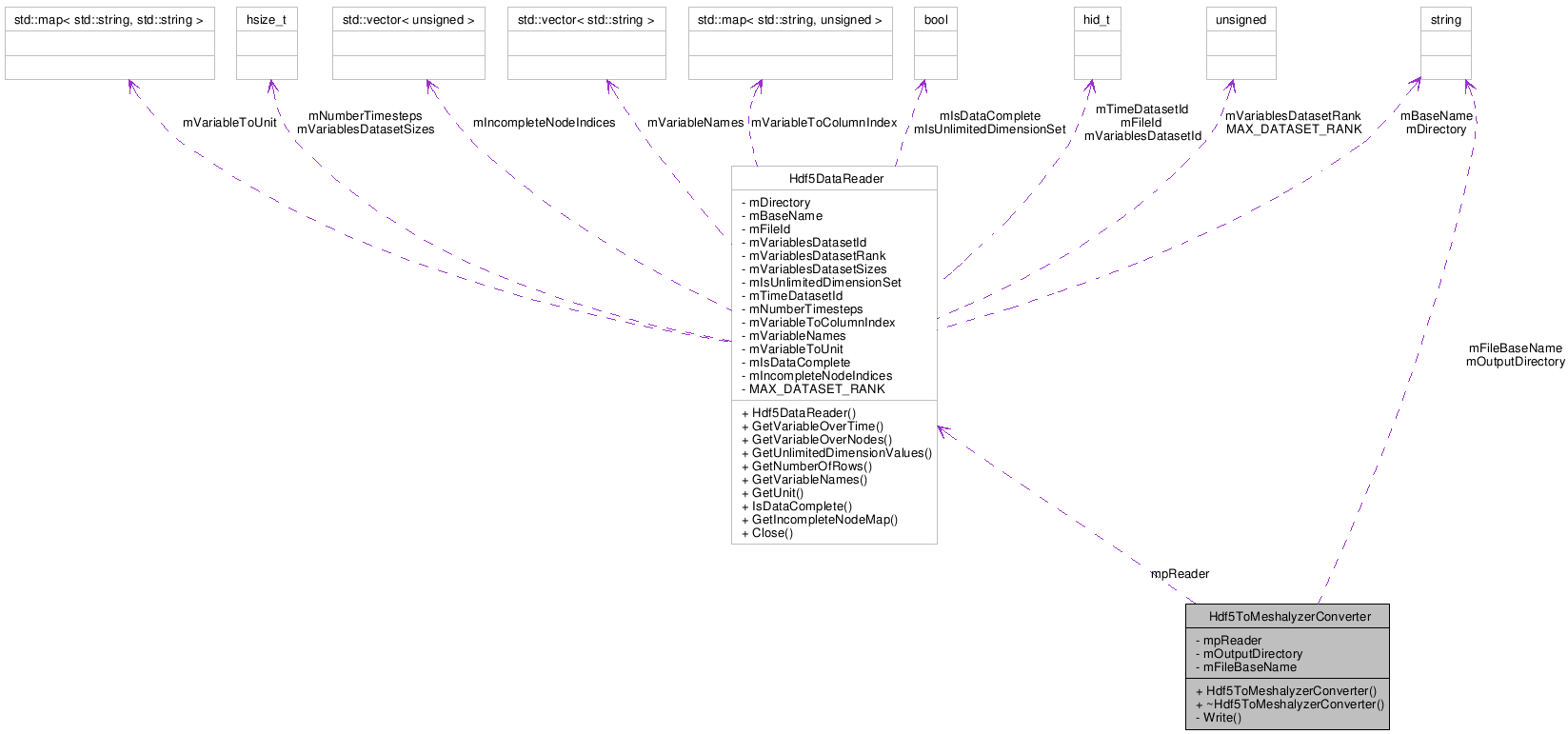Click the mVariableToUnit edge label
The width and height of the screenshot is (1568, 734).
pos(229,123)
